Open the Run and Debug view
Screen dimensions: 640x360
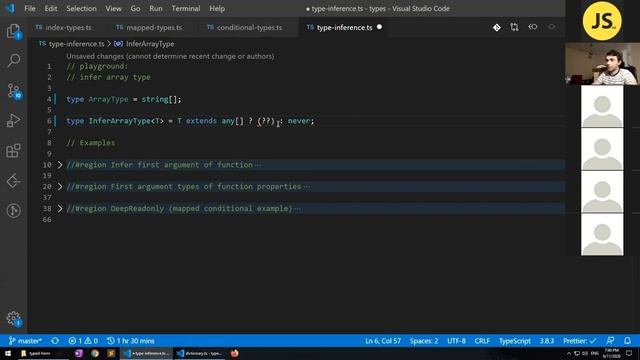tap(13, 120)
